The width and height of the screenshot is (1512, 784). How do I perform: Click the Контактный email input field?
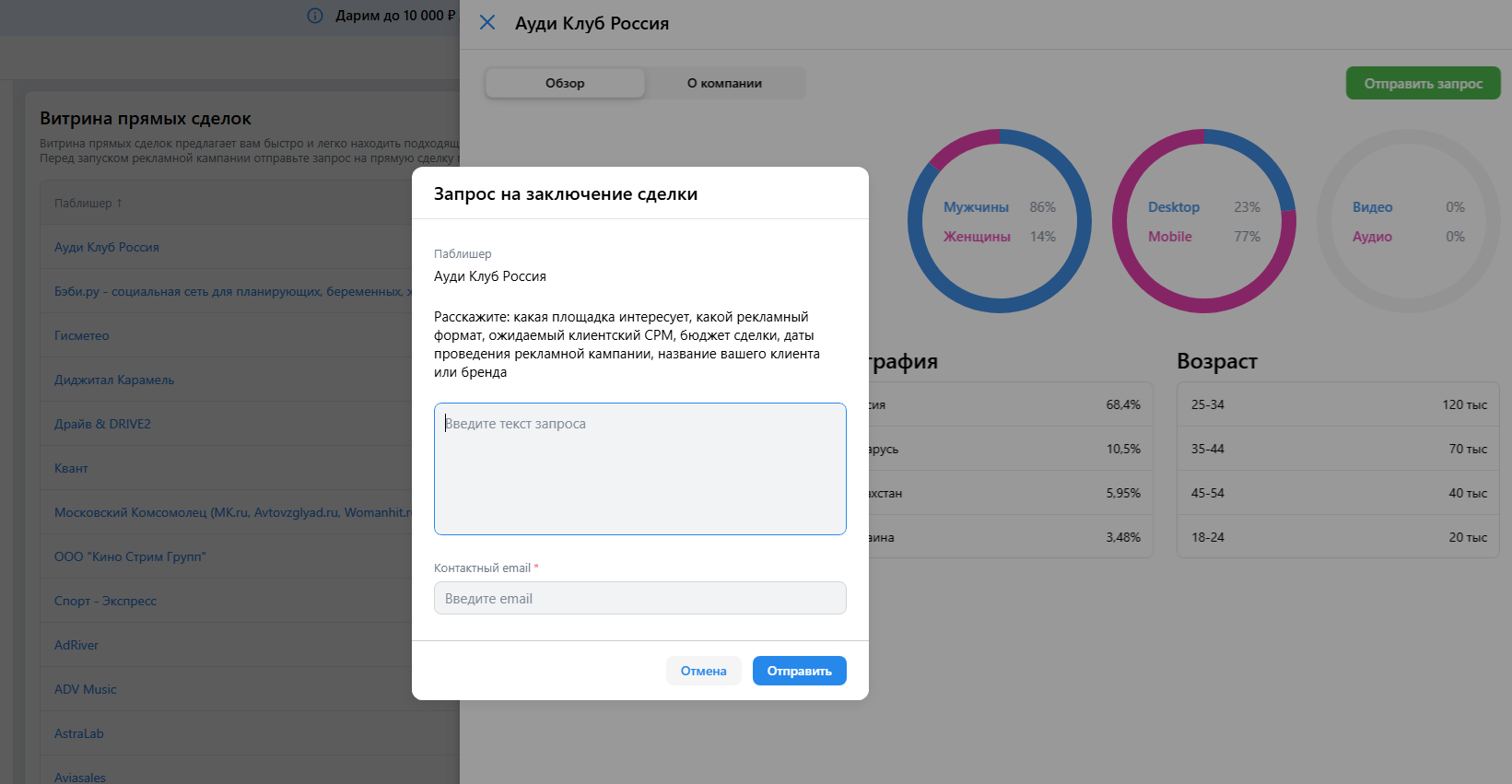pos(640,598)
